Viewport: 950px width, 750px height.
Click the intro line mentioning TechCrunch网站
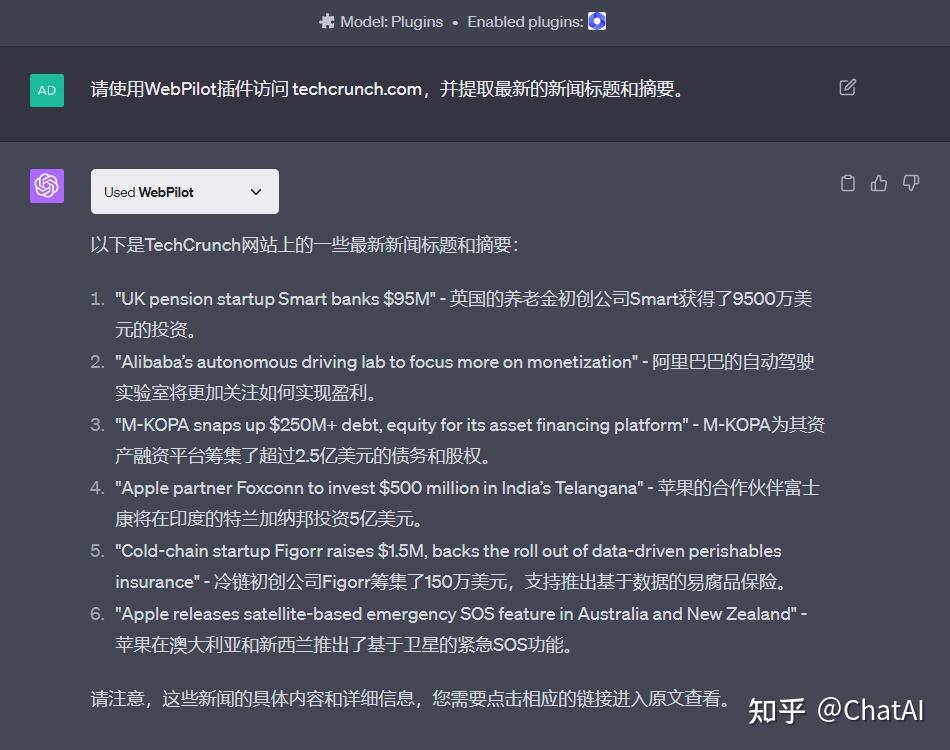(x=304, y=245)
